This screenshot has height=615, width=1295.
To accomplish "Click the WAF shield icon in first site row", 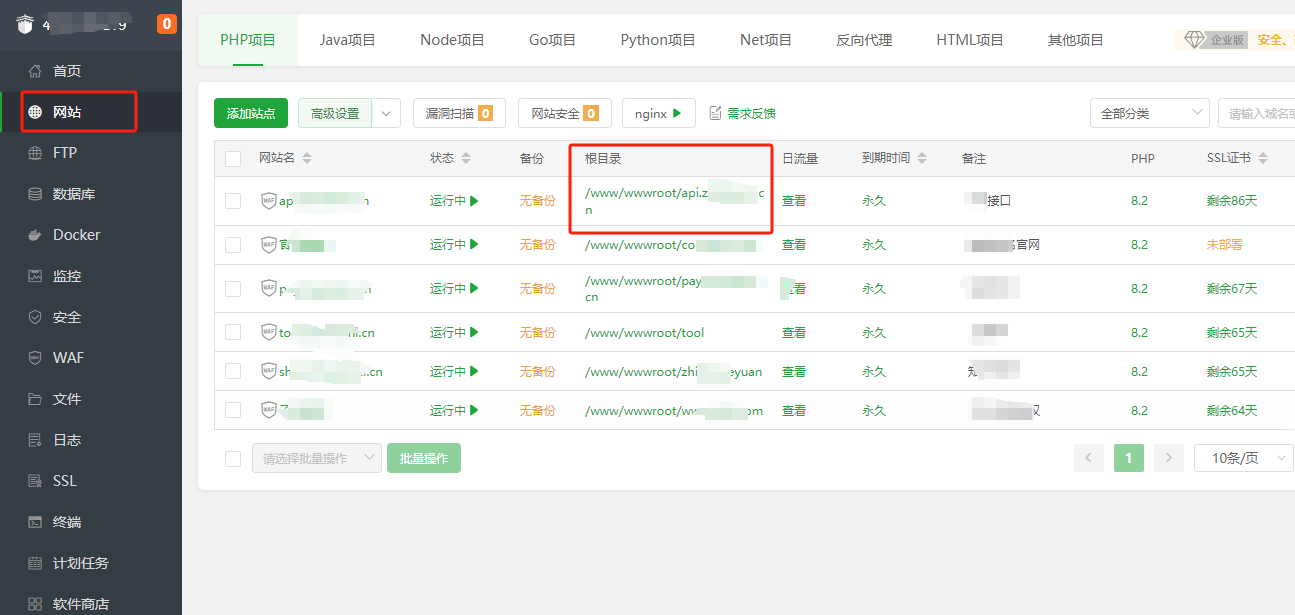I will (267, 200).
